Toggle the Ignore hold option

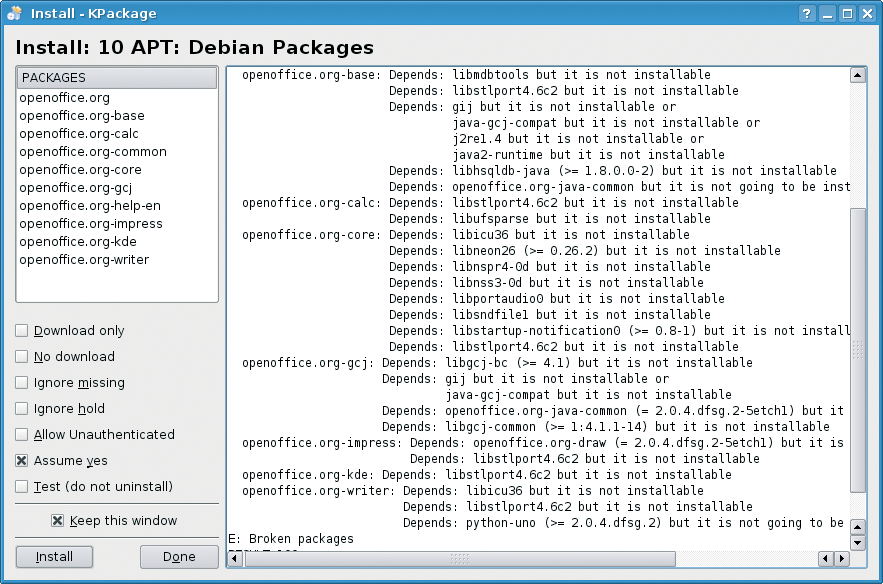pyautogui.click(x=21, y=408)
